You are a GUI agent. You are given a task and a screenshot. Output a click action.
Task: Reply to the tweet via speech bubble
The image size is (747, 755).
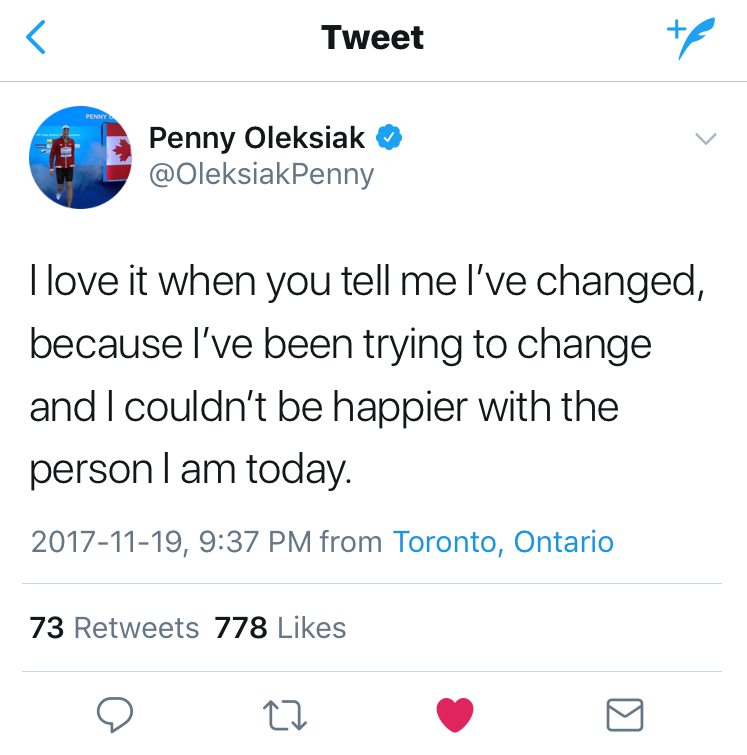[116, 714]
